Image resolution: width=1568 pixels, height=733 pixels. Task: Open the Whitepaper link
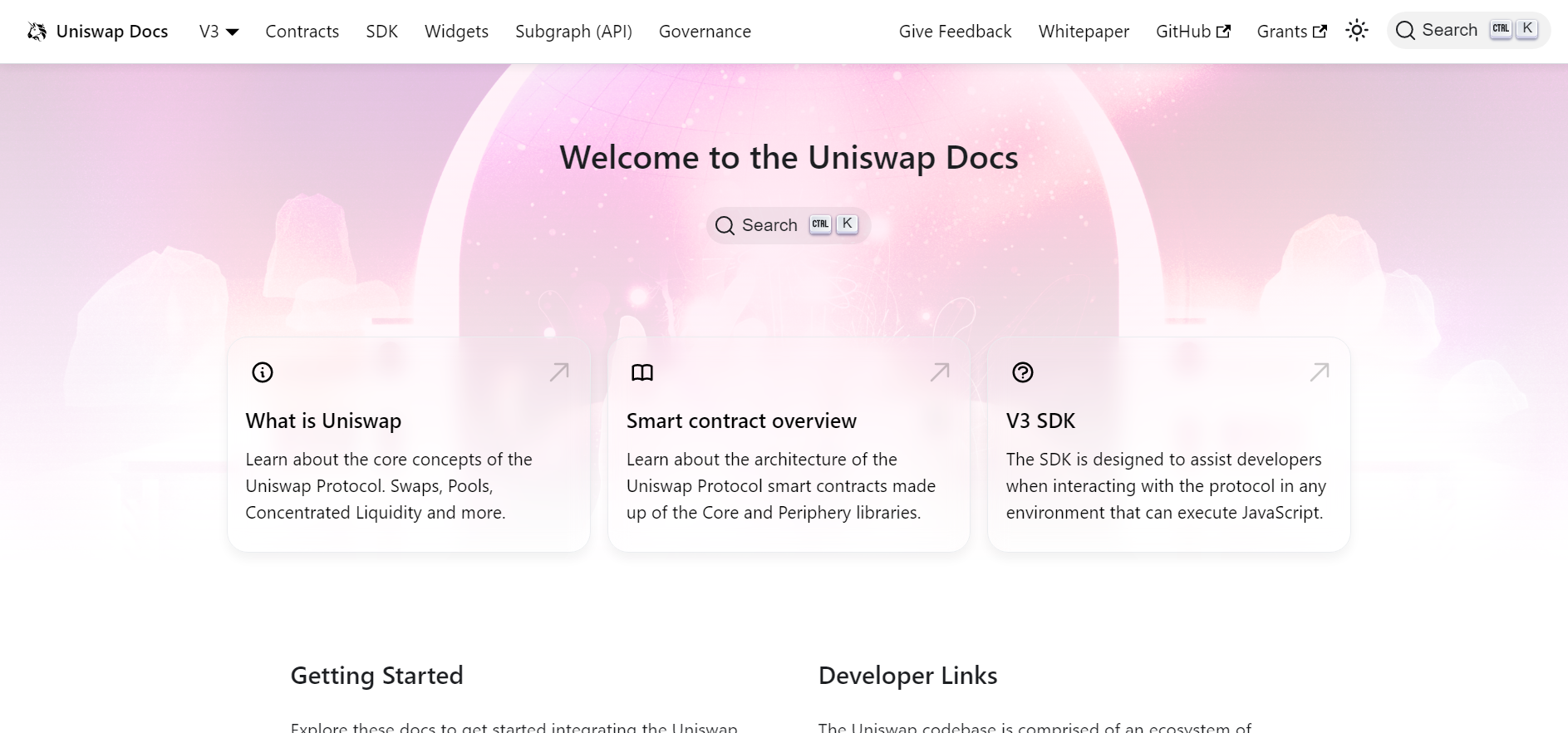click(1084, 32)
